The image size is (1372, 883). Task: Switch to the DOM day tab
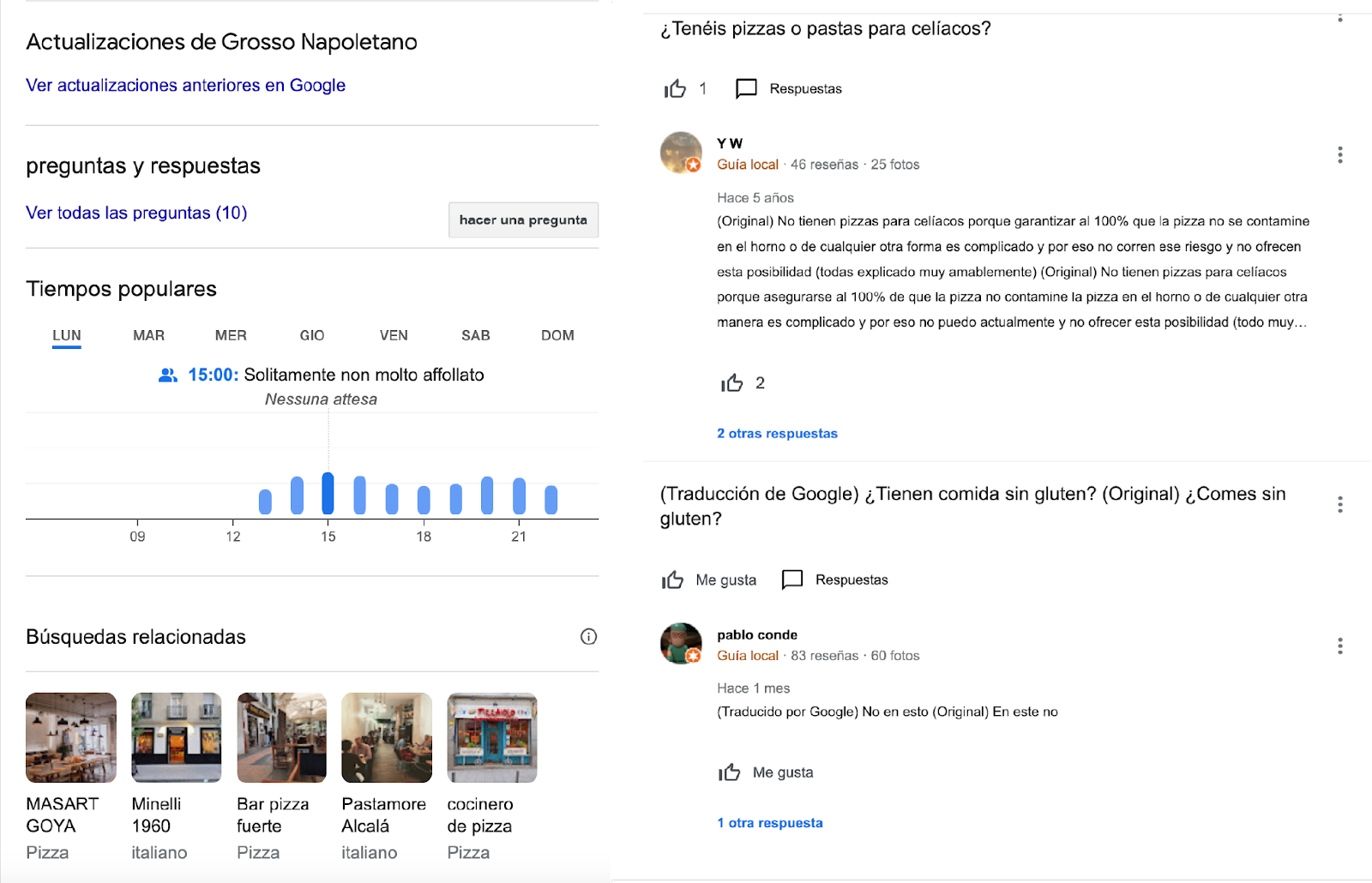click(x=557, y=335)
